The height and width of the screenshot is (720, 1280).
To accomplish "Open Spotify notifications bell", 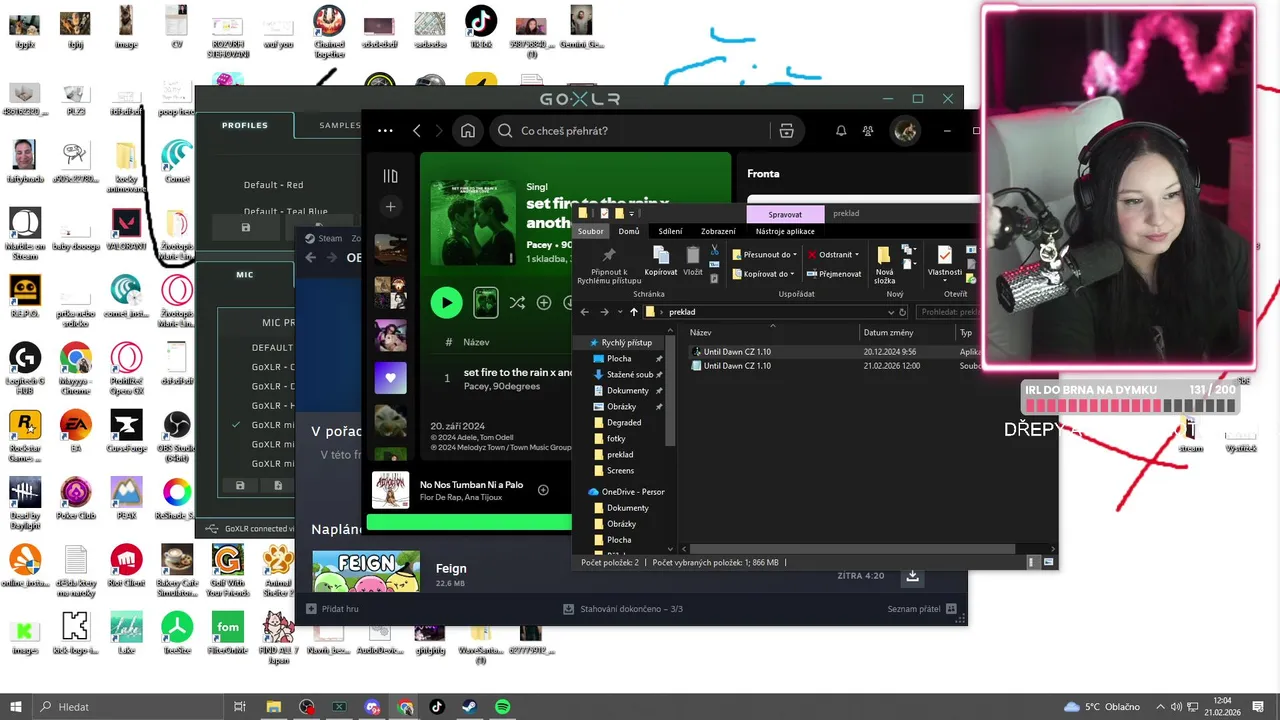I will coord(841,131).
